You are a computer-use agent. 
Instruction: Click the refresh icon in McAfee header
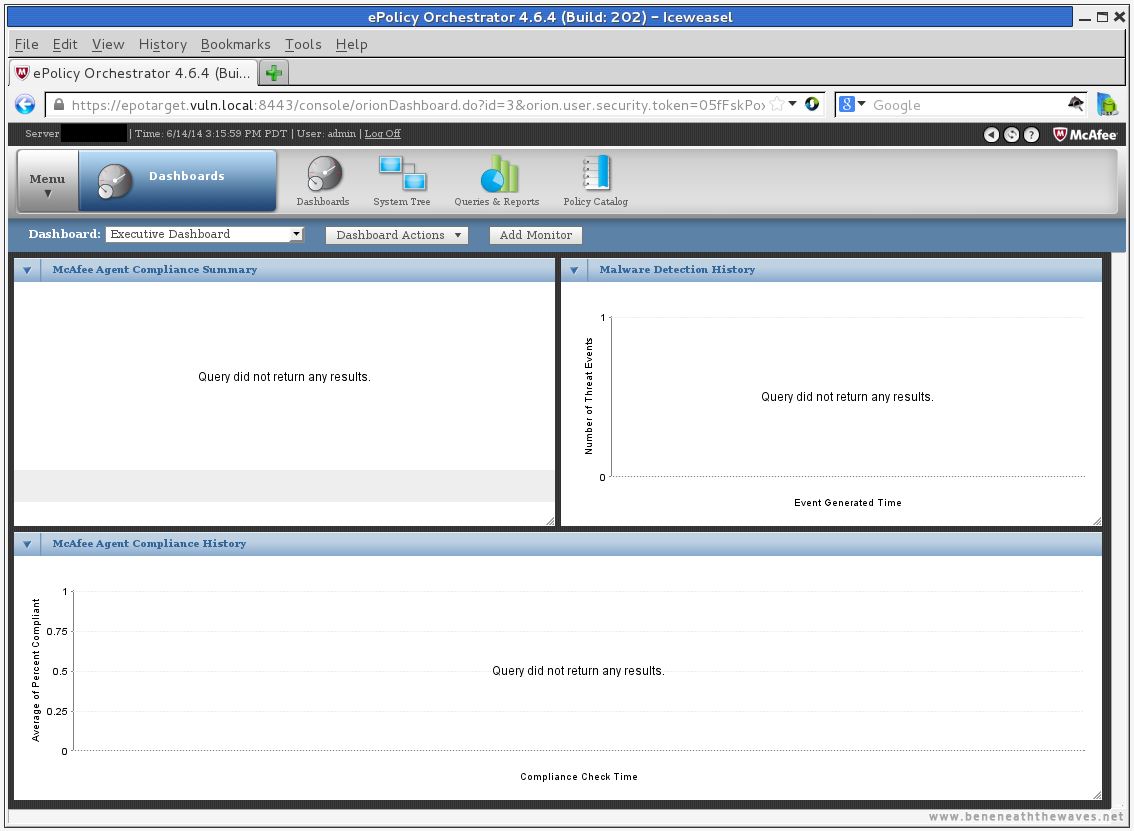tap(1012, 135)
